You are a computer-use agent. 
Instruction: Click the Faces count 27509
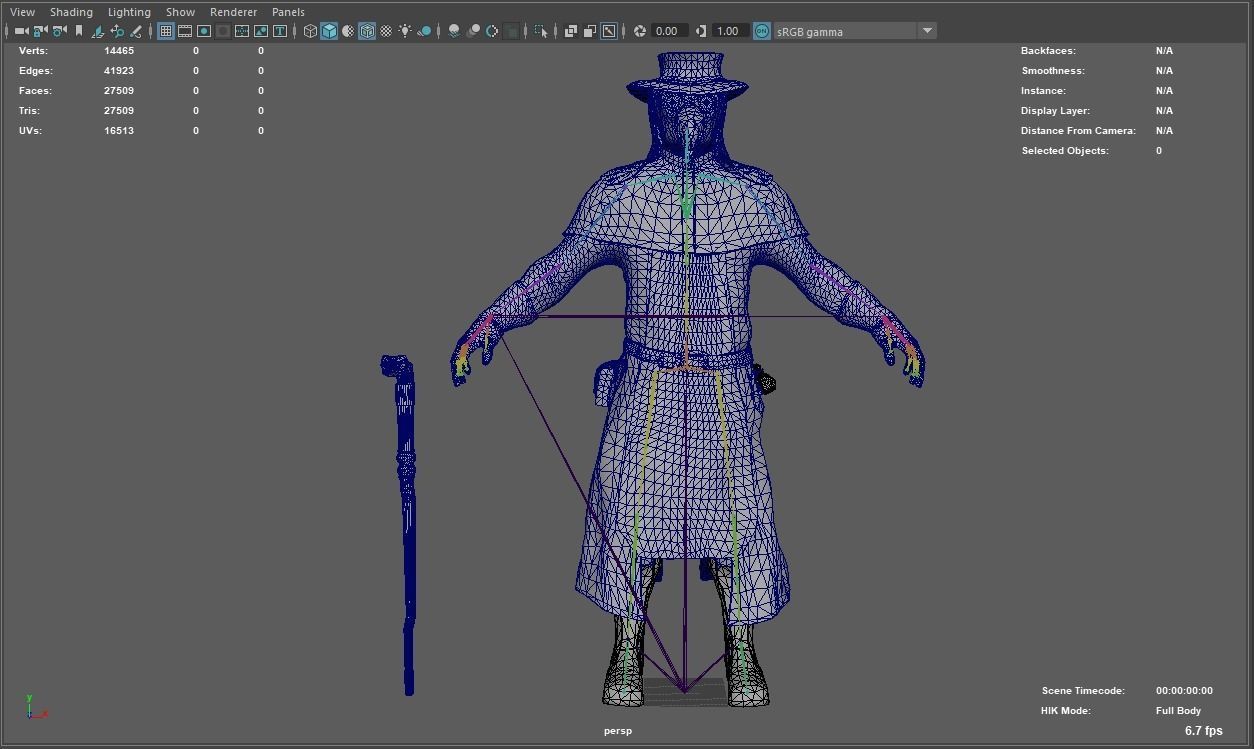click(119, 90)
